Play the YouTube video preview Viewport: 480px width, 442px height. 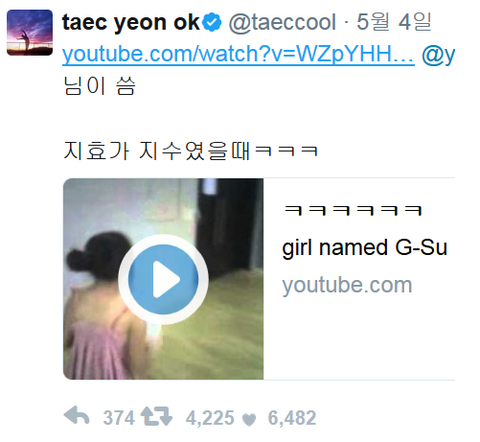163,279
